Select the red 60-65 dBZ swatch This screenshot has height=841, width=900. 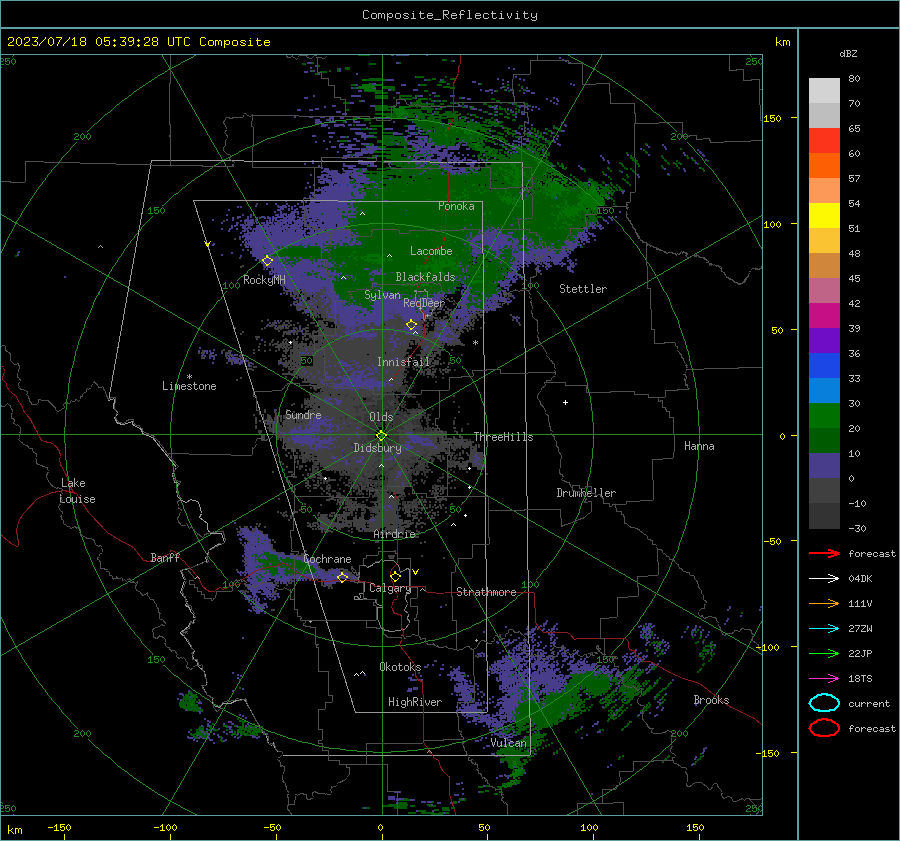click(x=824, y=141)
